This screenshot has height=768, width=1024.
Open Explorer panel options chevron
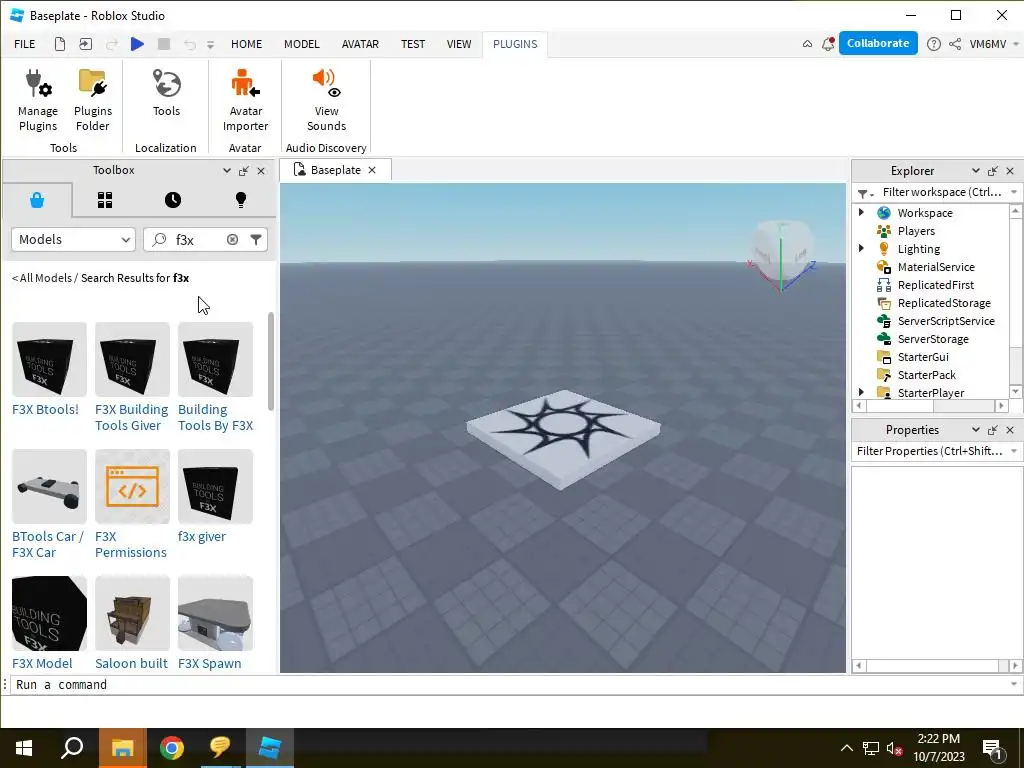point(976,170)
